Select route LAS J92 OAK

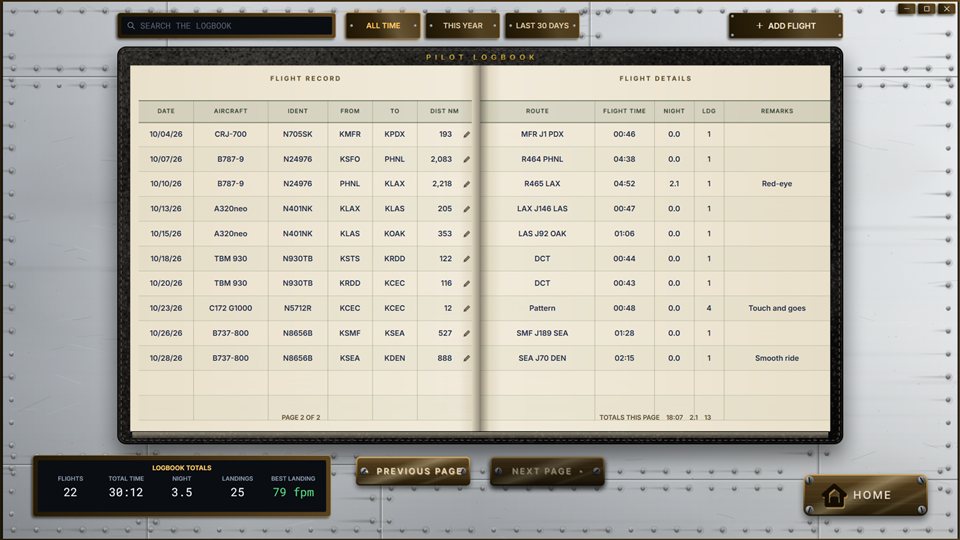[x=542, y=234]
